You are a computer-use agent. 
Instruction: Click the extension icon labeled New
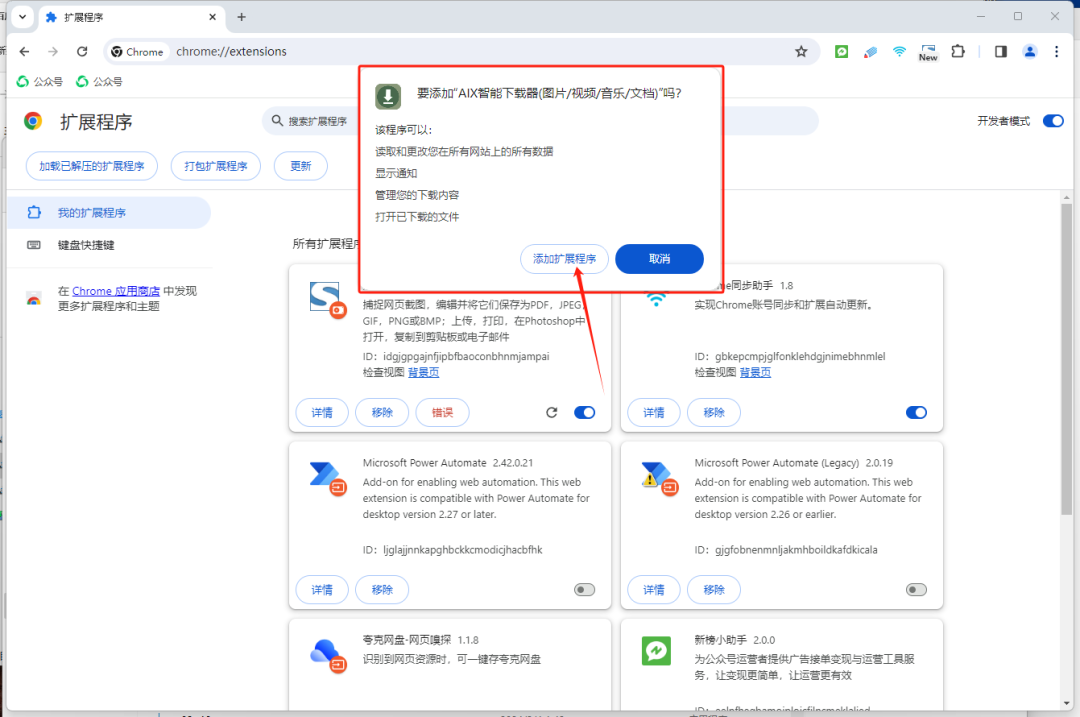coord(928,52)
